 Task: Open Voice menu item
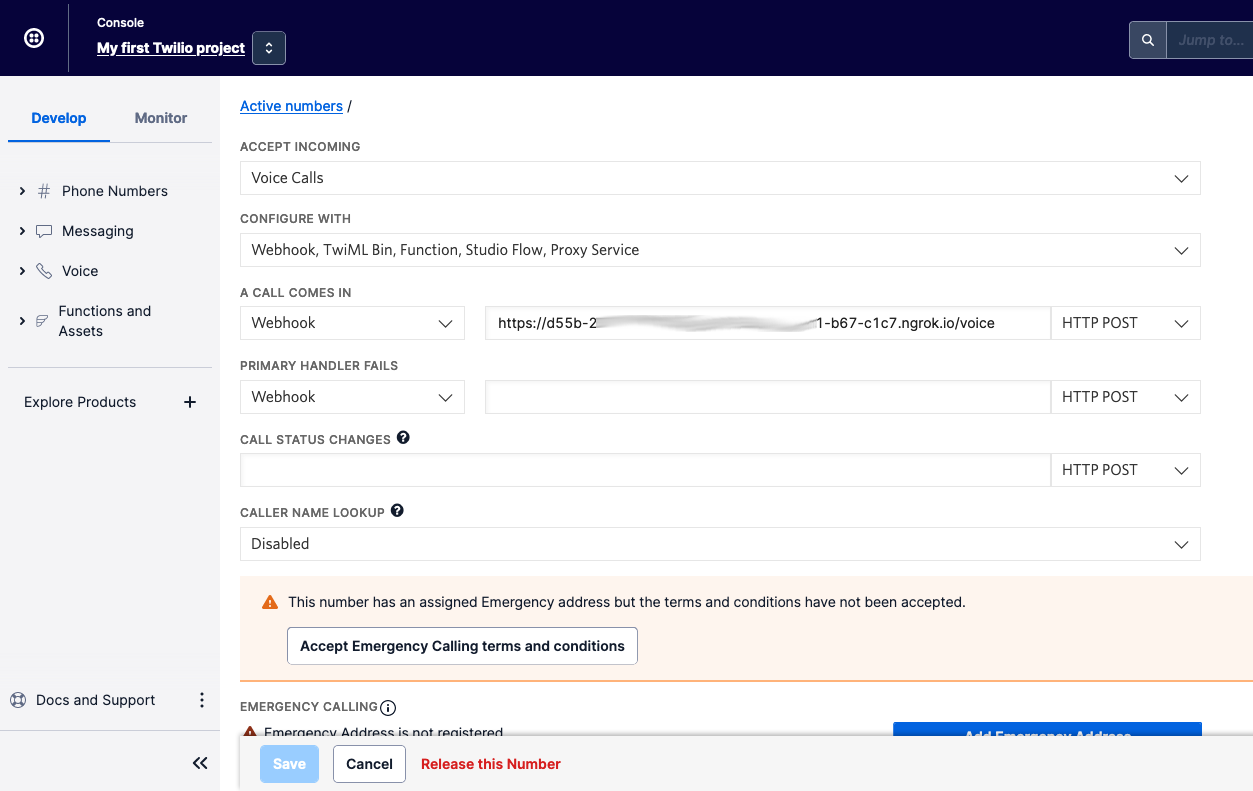(x=80, y=271)
